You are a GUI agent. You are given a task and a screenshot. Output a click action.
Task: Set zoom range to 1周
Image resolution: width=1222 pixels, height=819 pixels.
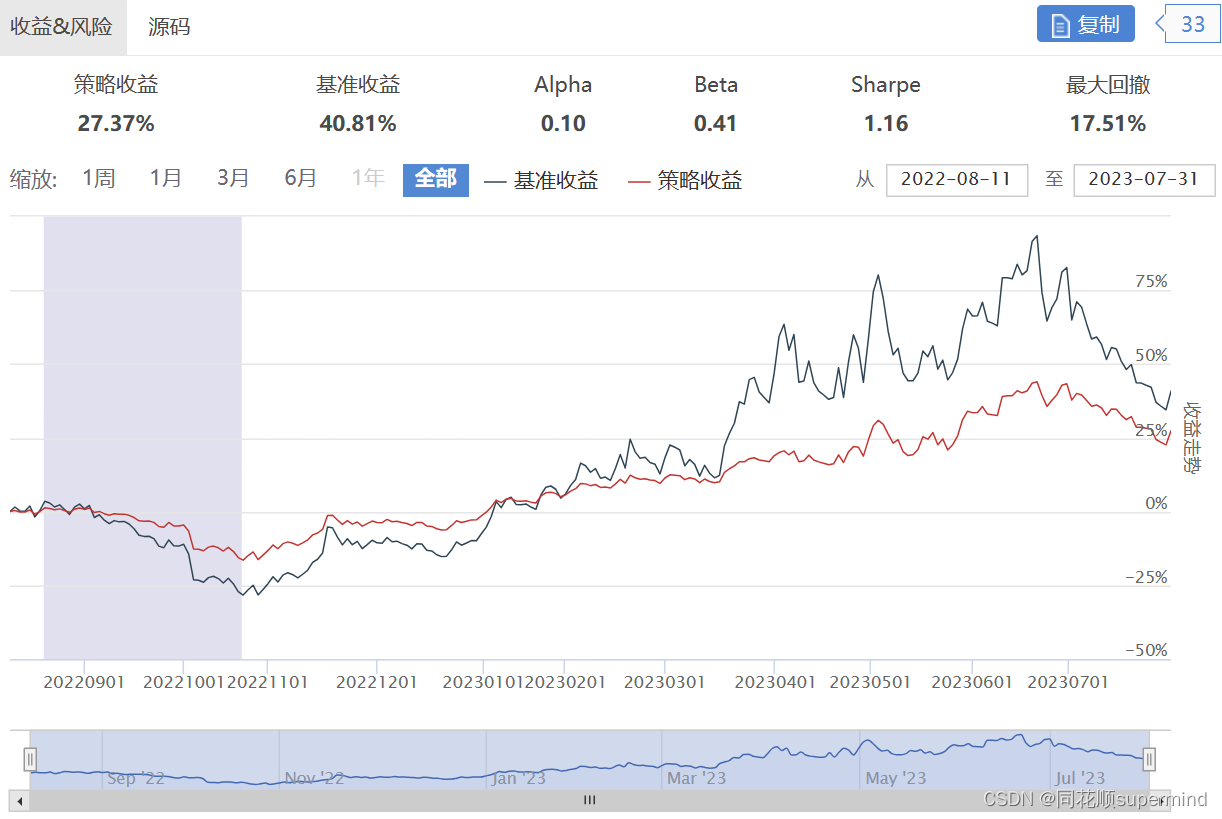(99, 179)
